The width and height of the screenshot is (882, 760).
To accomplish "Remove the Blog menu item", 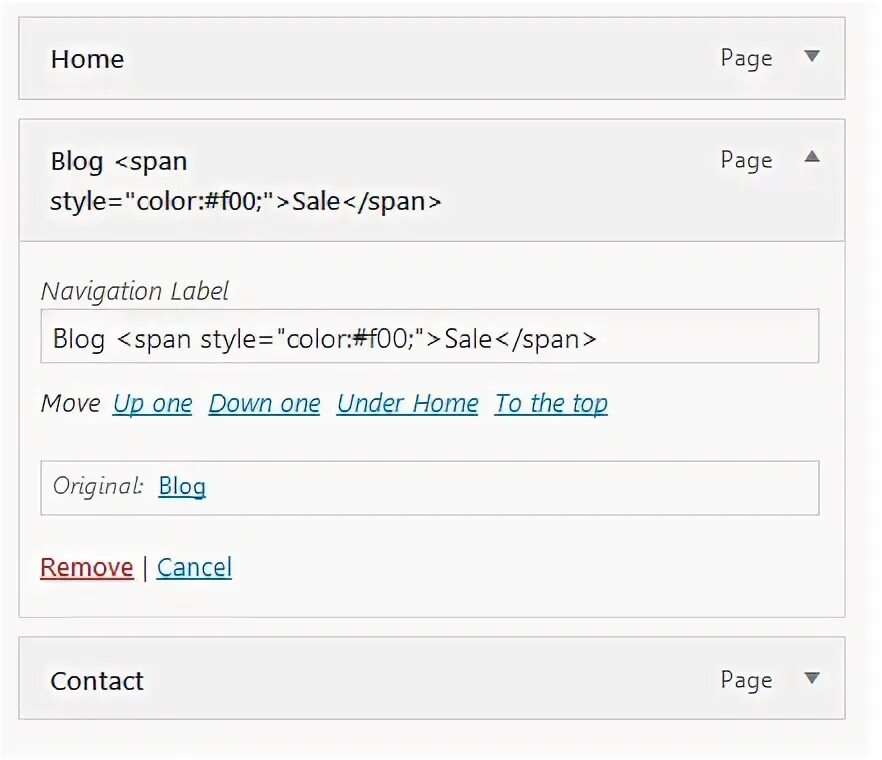I will [x=86, y=568].
